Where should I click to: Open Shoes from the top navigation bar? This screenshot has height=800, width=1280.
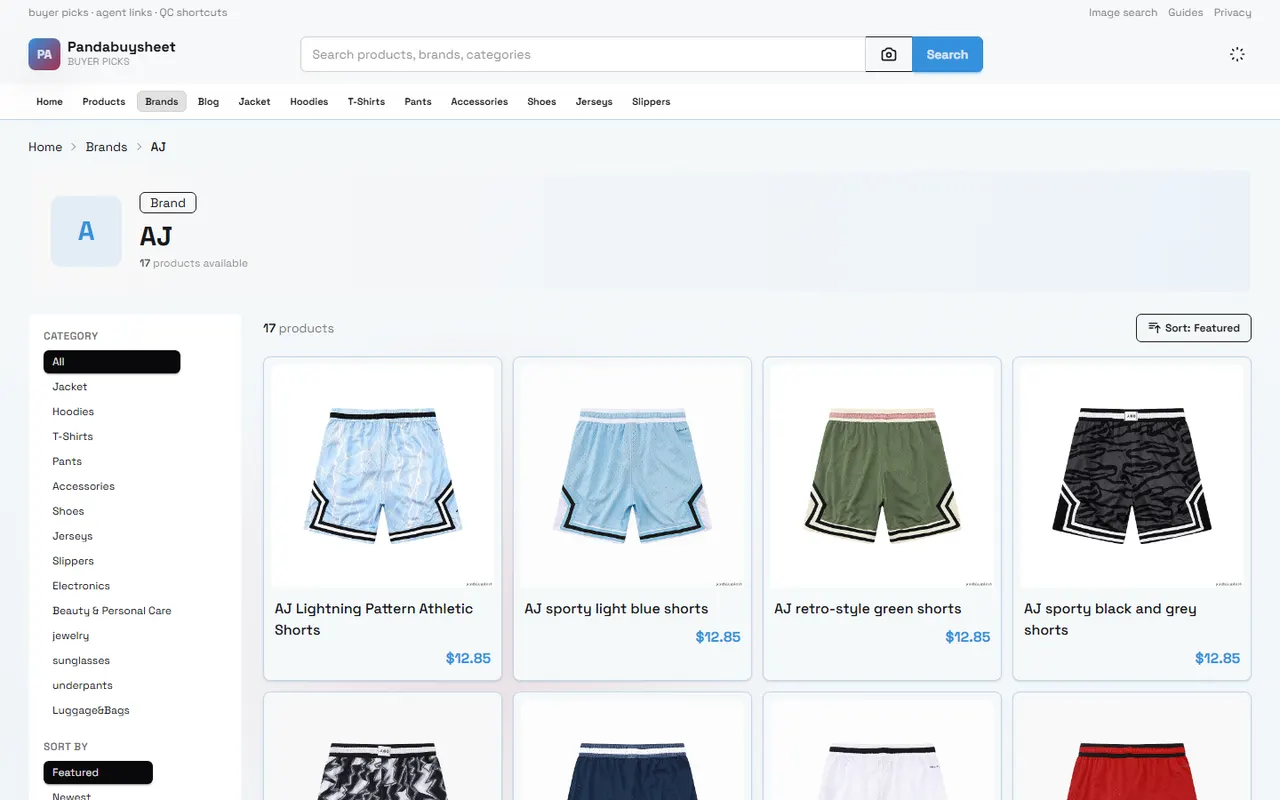[x=542, y=102]
